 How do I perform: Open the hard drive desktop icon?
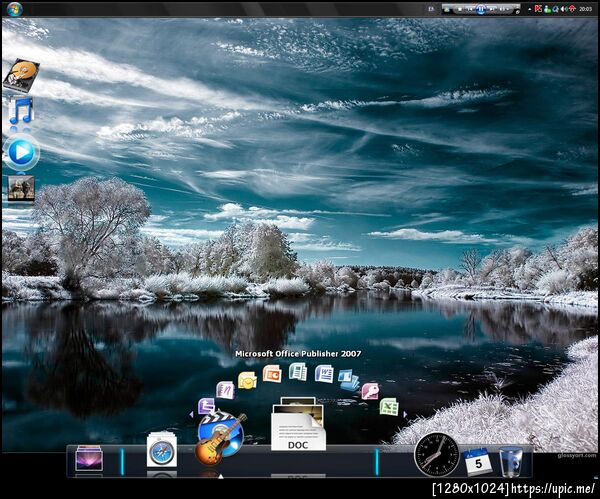(x=21, y=75)
